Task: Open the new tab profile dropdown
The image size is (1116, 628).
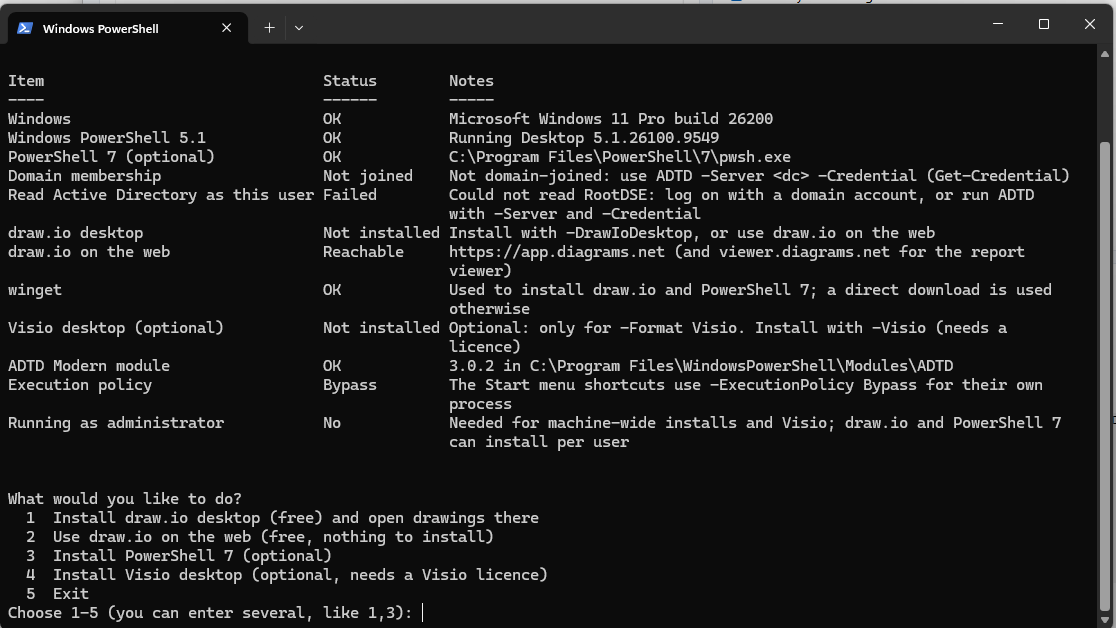Action: click(299, 28)
